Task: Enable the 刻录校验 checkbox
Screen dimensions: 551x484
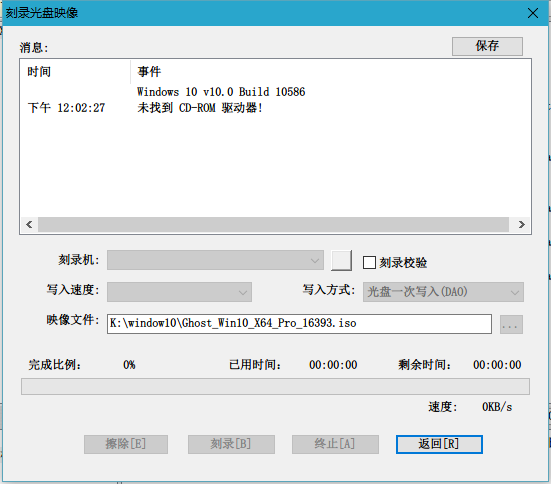Action: click(369, 262)
